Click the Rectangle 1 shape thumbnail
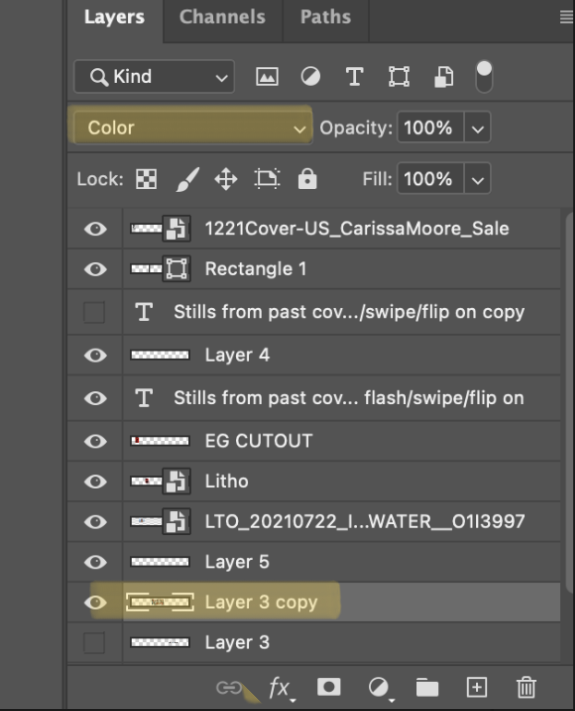575x711 pixels. click(160, 269)
